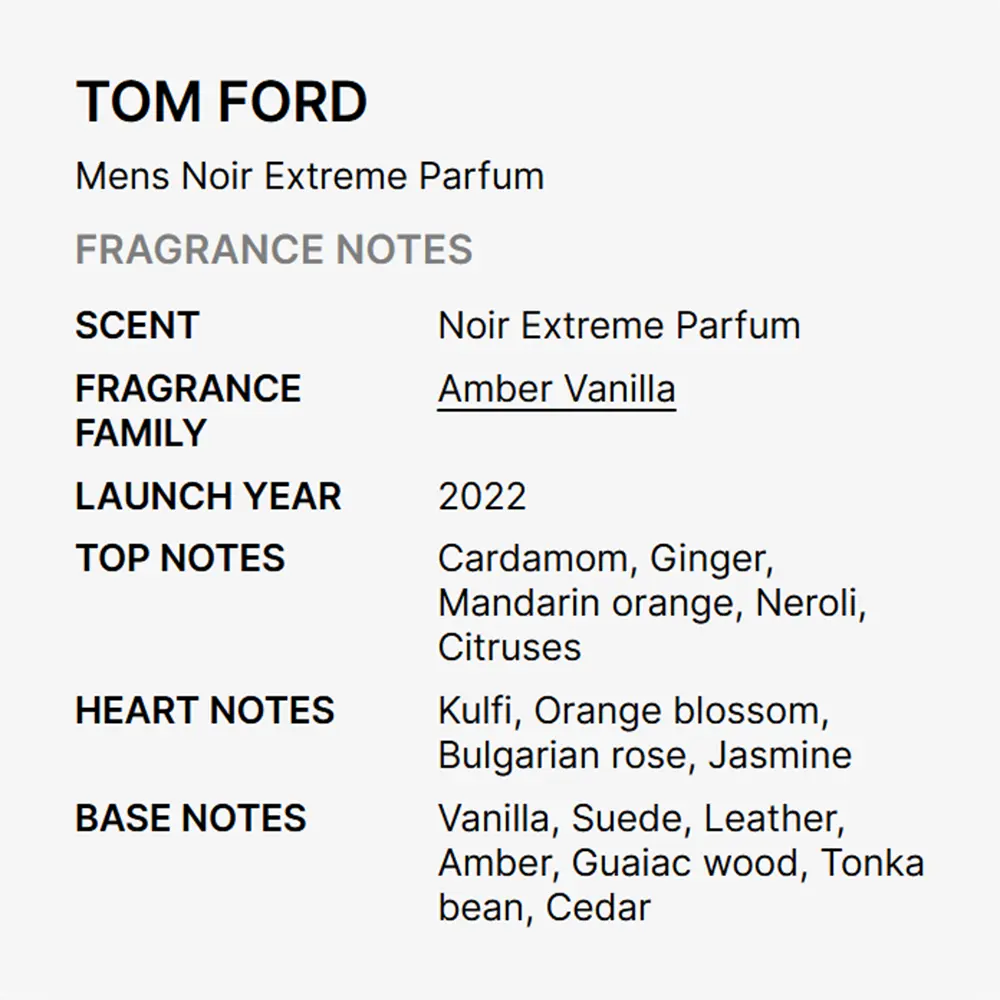
Task: Select the Noir Extreme Parfum scent value
Action: point(619,325)
